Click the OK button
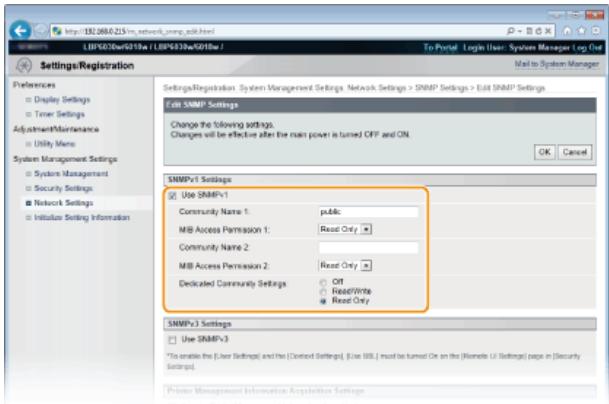609x404 pixels. [x=545, y=152]
